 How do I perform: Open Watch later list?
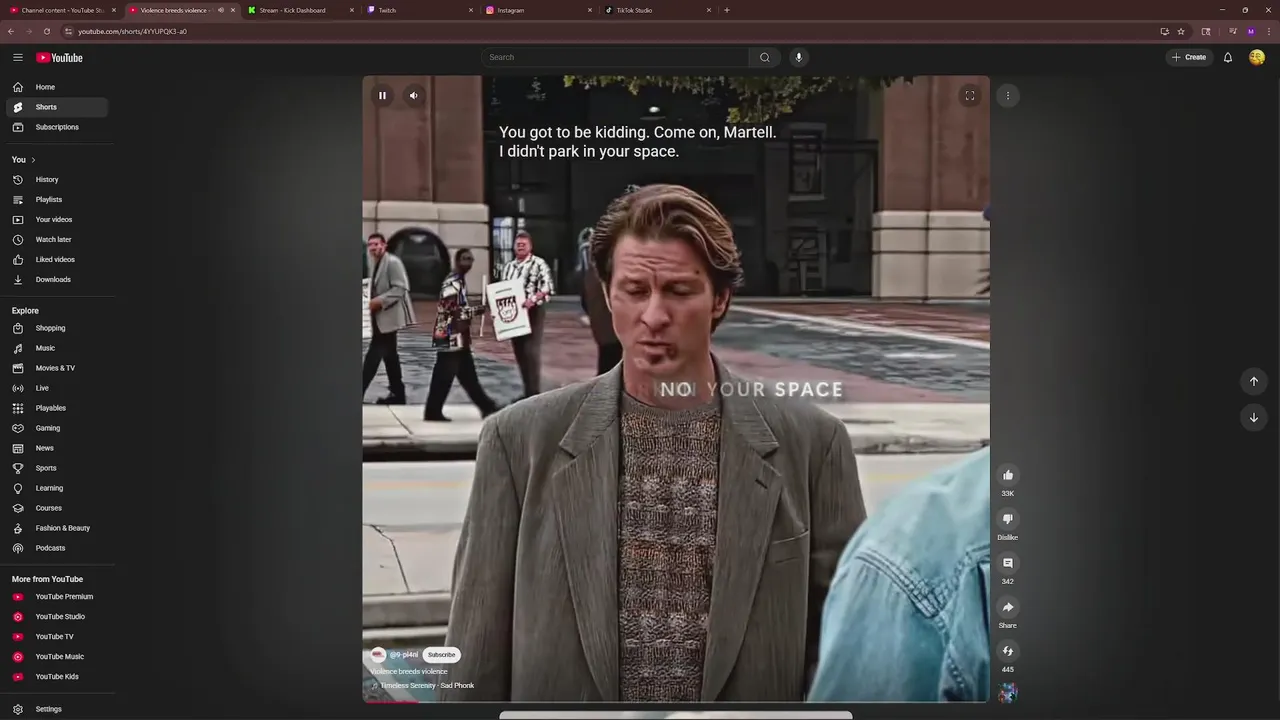pyautogui.click(x=57, y=240)
